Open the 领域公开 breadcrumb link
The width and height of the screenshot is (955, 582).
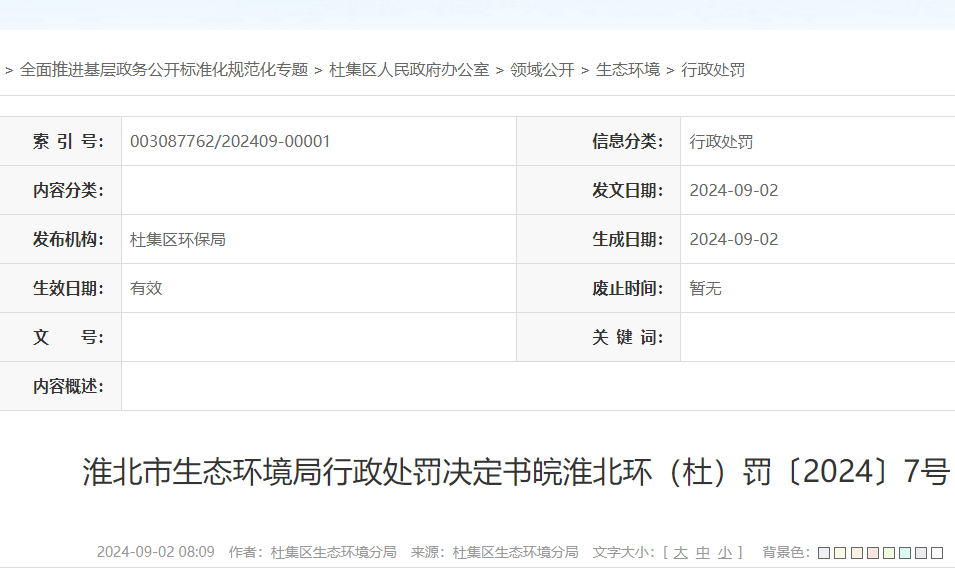point(542,70)
